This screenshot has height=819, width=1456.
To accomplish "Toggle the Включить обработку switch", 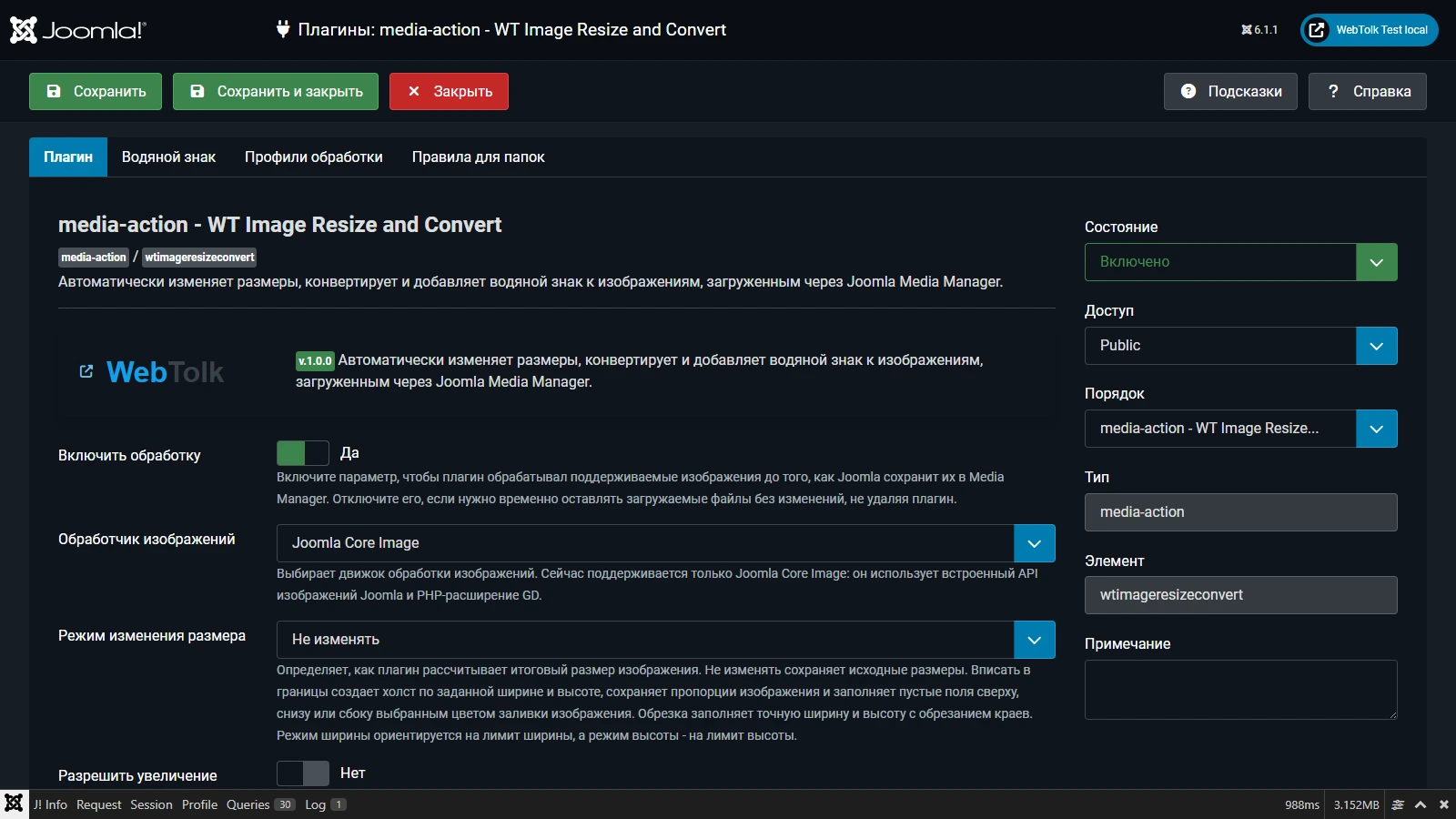I will click(x=303, y=453).
